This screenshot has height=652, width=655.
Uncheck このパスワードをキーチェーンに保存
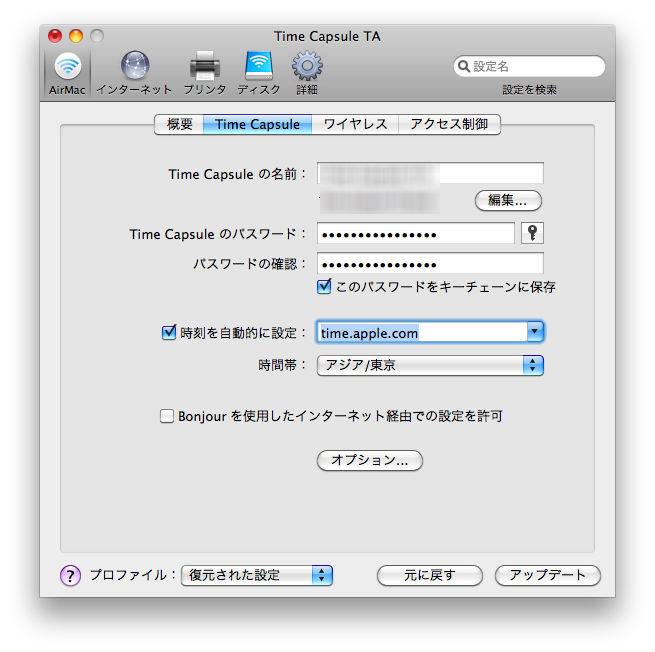coord(324,287)
